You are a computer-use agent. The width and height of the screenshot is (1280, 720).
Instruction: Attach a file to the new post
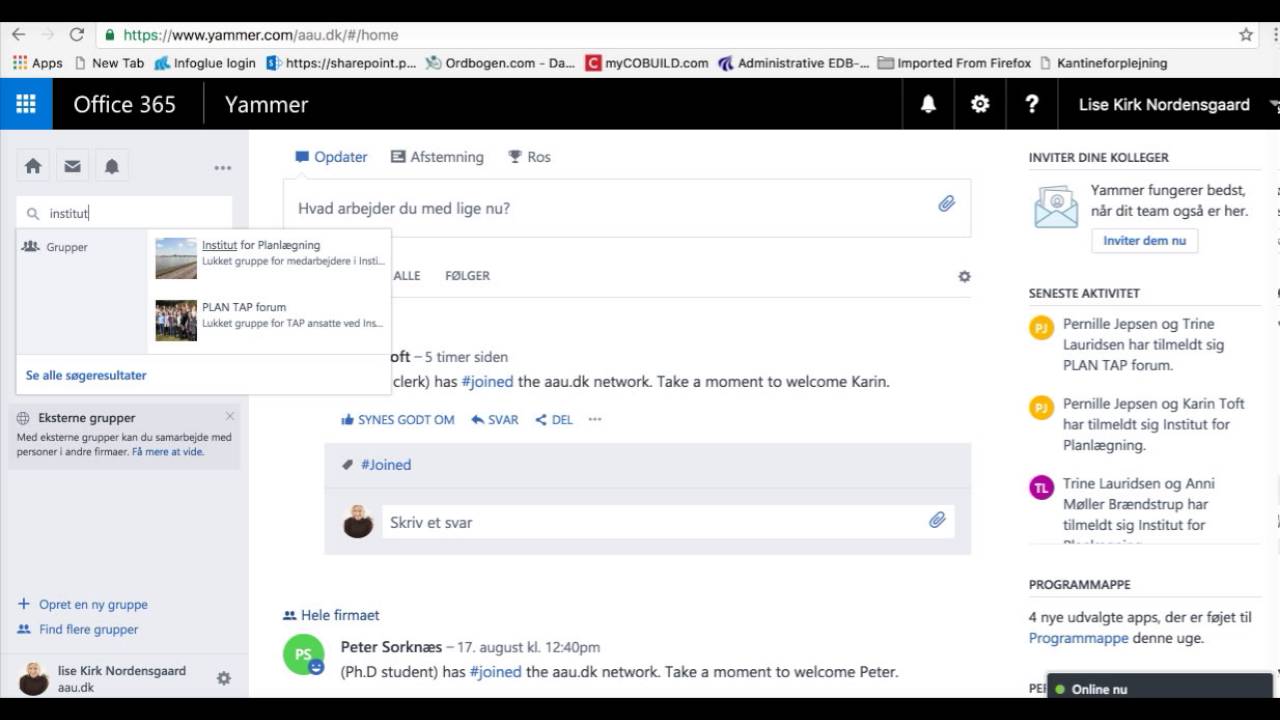(946, 204)
